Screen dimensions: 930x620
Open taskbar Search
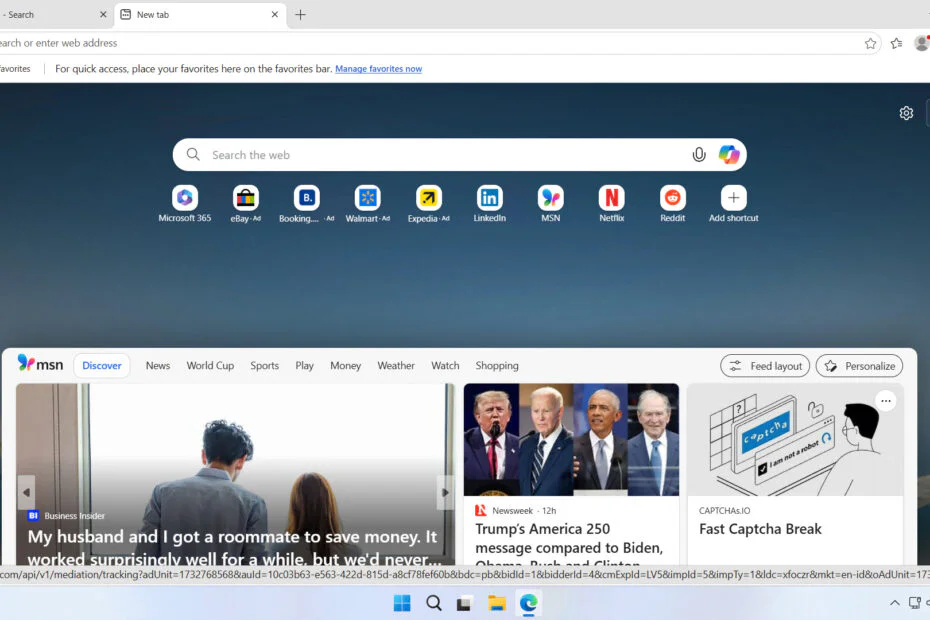point(434,603)
